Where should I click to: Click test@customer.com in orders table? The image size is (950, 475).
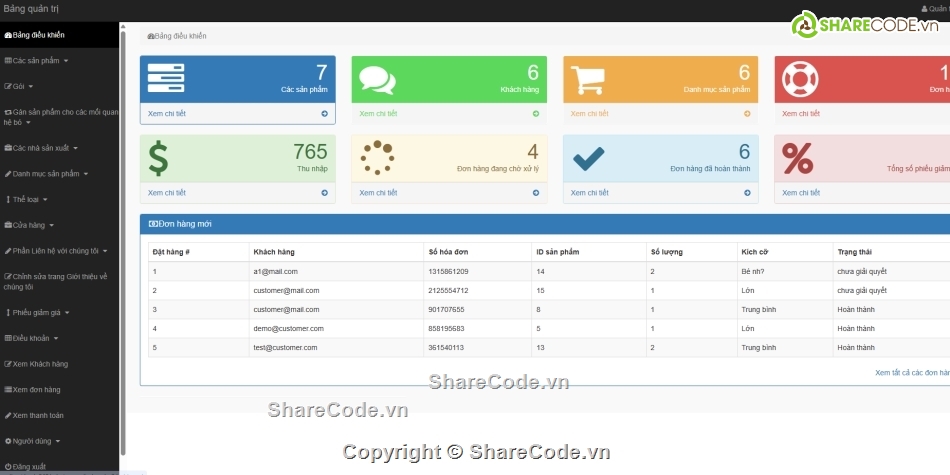point(285,348)
